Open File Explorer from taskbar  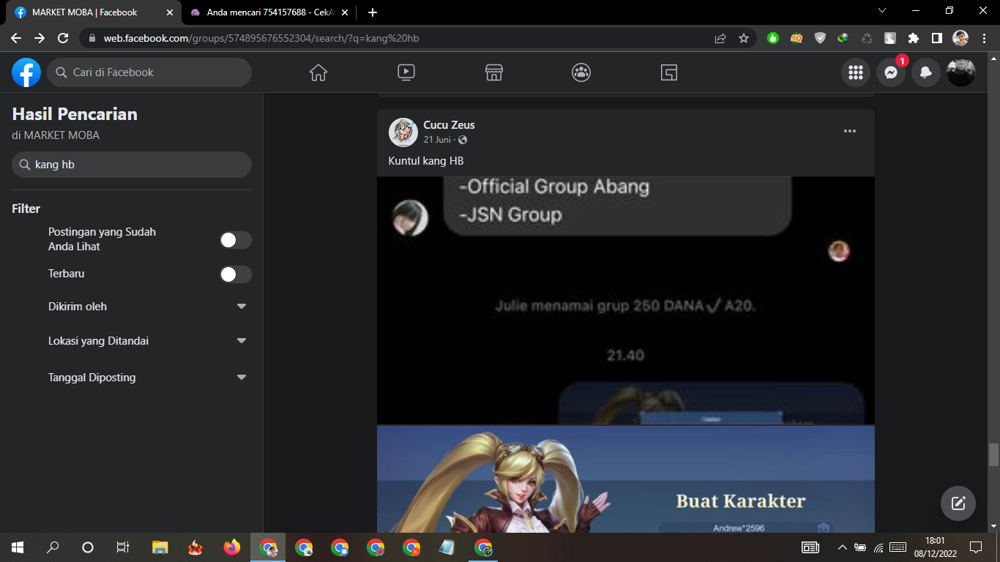click(x=159, y=547)
